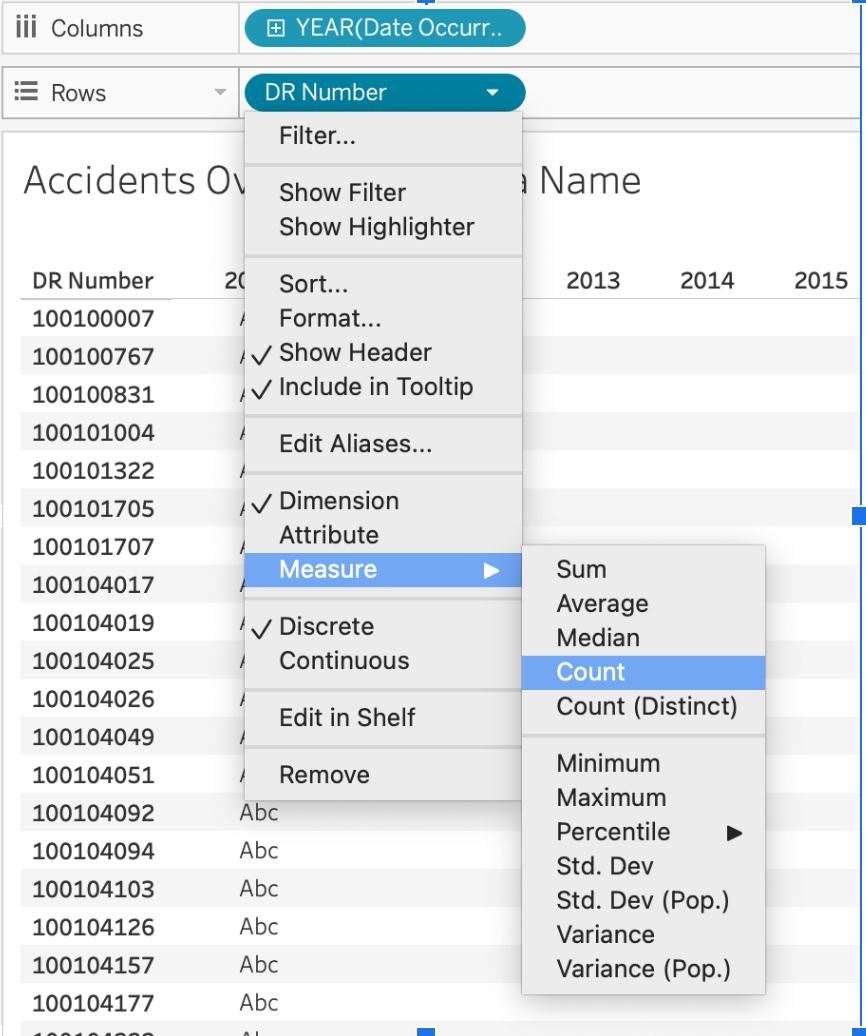Image resolution: width=866 pixels, height=1036 pixels.
Task: Select Maximum aggregation
Action: pos(643,798)
